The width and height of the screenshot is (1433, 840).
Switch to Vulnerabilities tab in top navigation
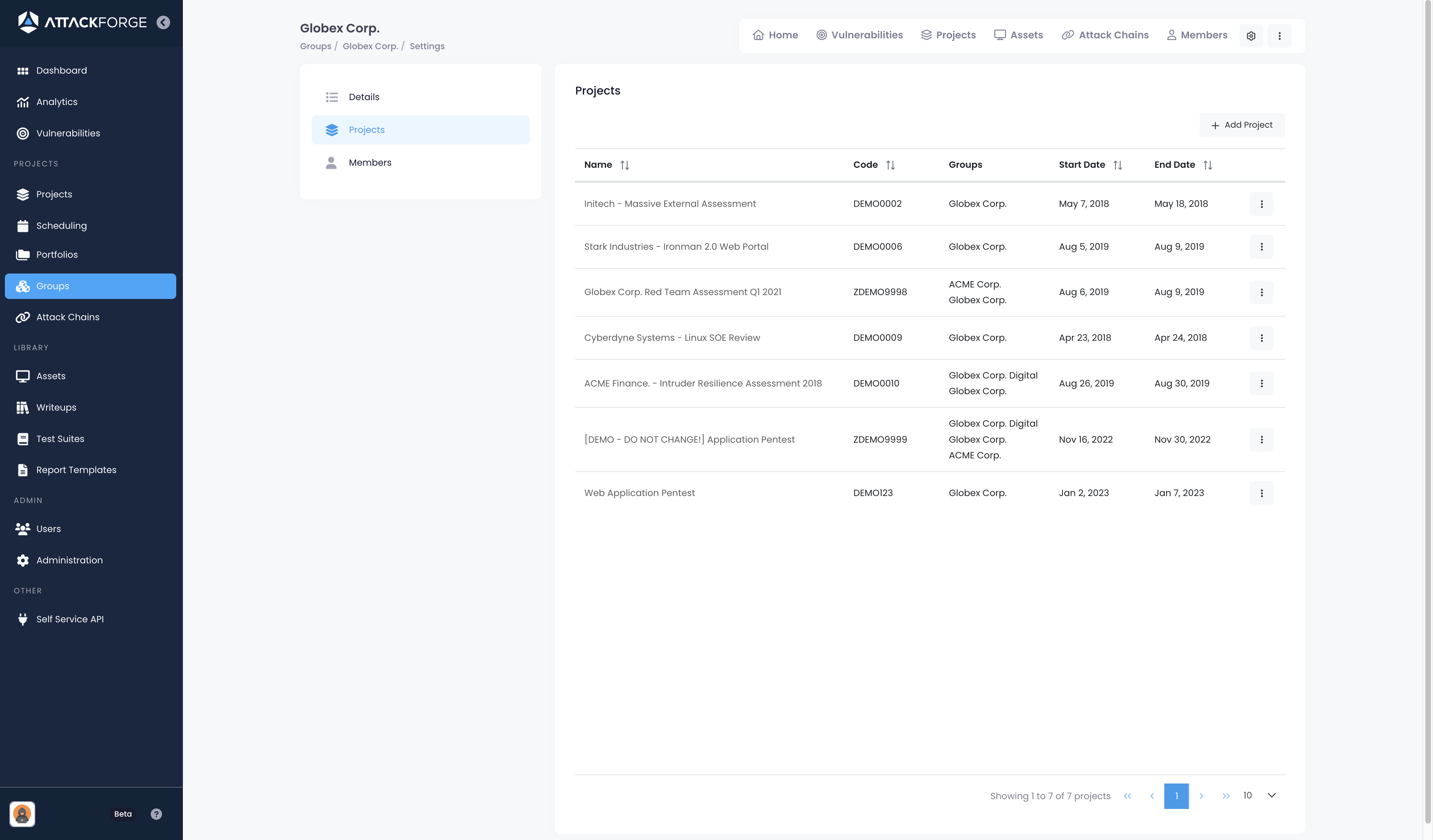coord(859,35)
